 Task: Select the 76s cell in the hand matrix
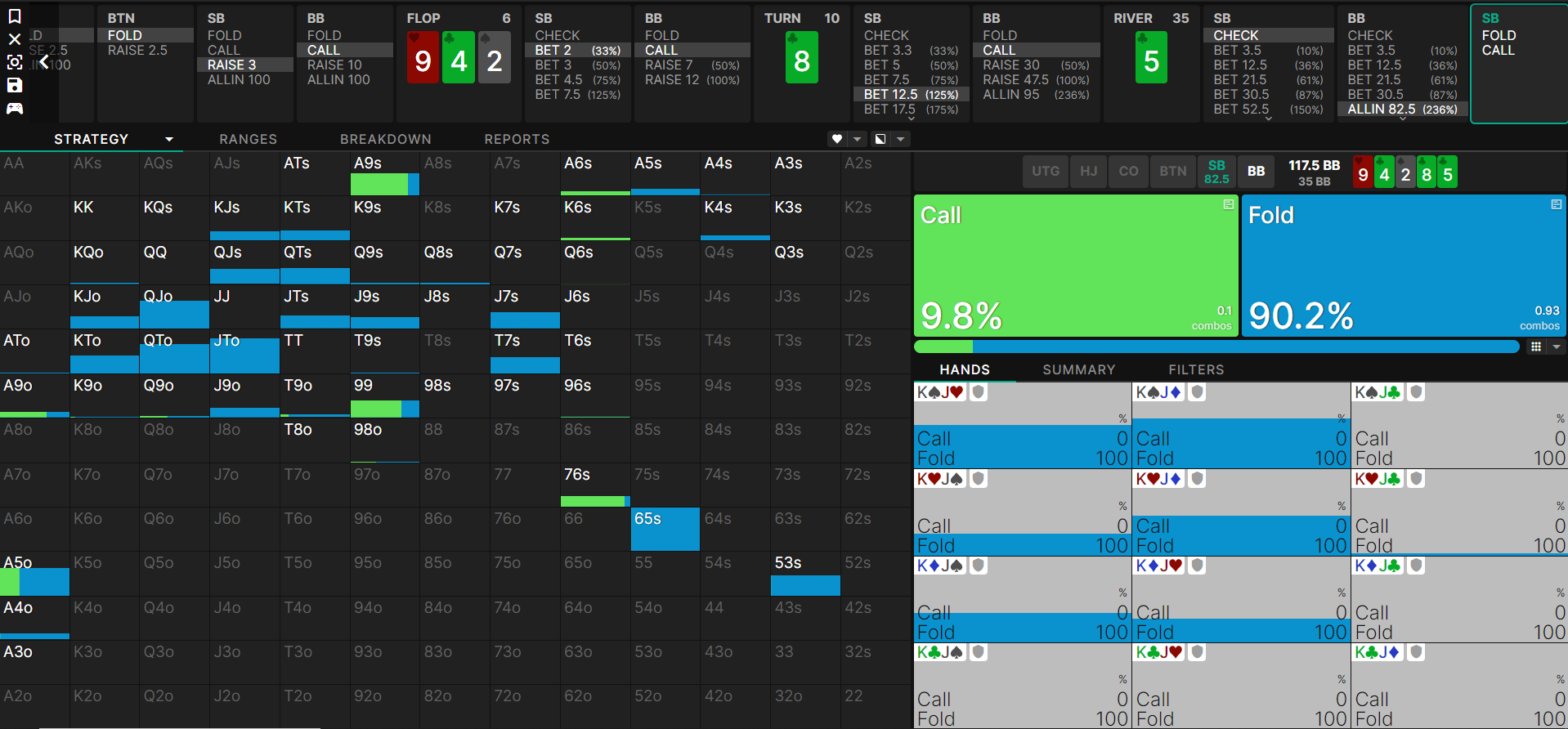pyautogui.click(x=595, y=485)
